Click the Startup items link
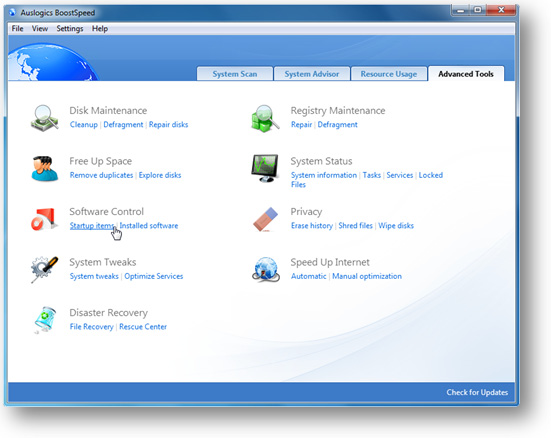Image resolution: width=551 pixels, height=438 pixels. pyautogui.click(x=92, y=226)
